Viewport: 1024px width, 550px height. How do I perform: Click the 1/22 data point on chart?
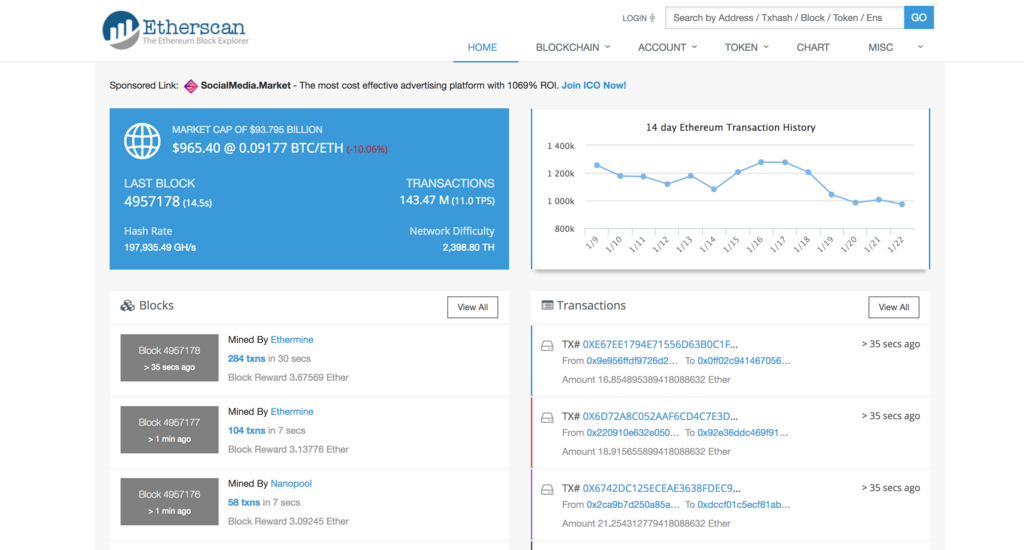pos(902,204)
